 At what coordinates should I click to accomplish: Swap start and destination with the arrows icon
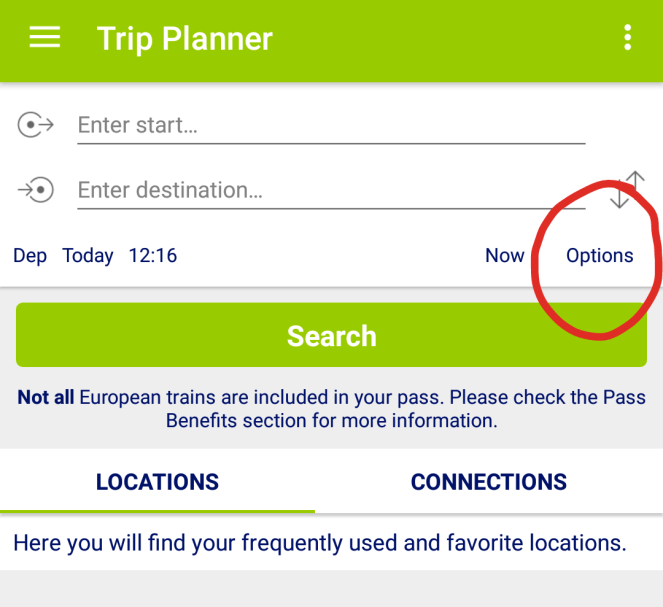pyautogui.click(x=627, y=189)
